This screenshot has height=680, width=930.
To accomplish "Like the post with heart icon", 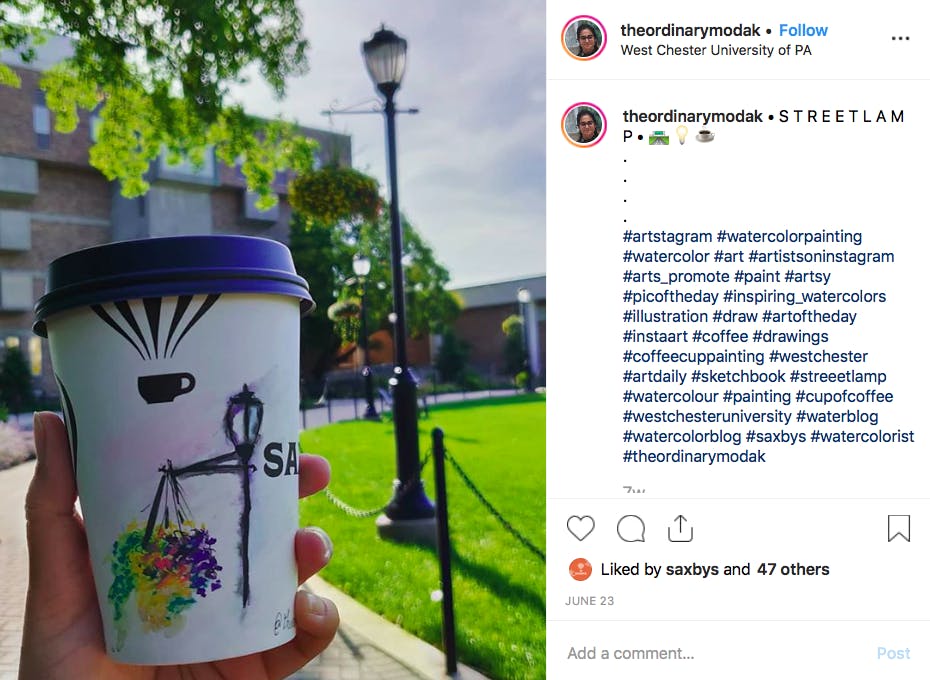I will (x=580, y=528).
